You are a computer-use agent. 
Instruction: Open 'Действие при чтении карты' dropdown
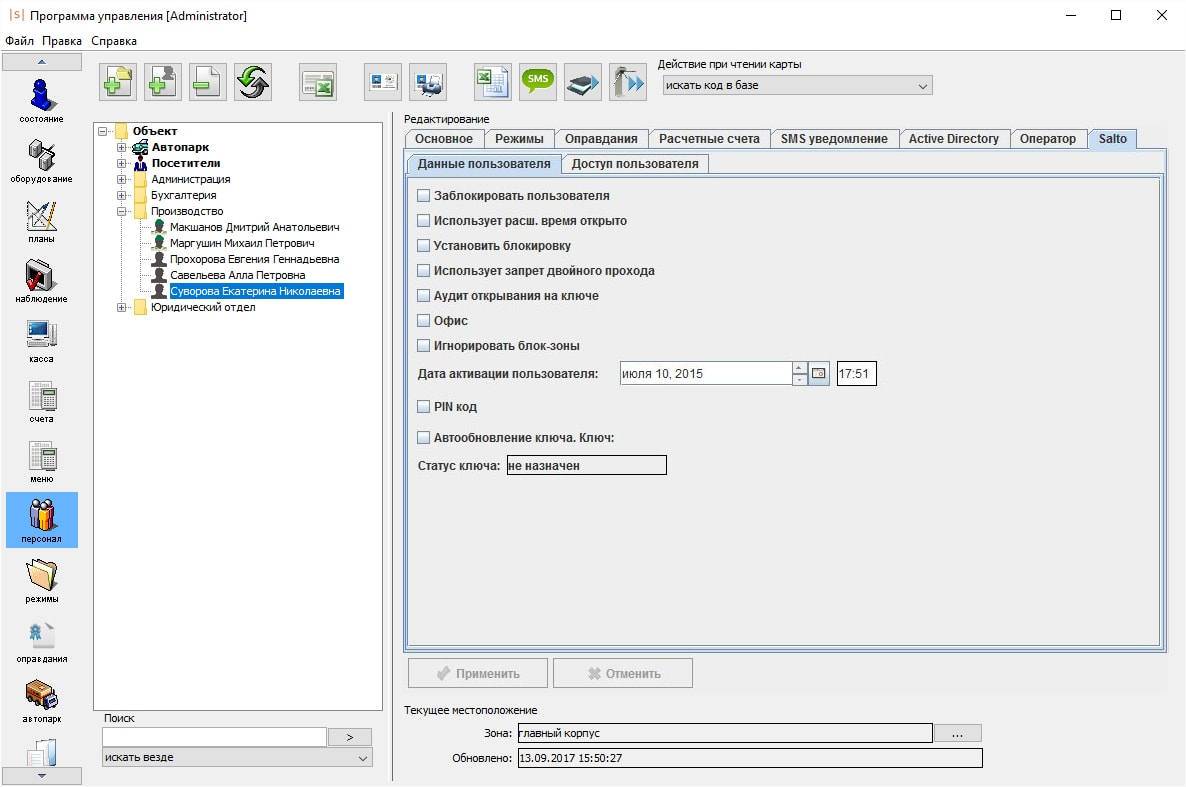(x=797, y=86)
